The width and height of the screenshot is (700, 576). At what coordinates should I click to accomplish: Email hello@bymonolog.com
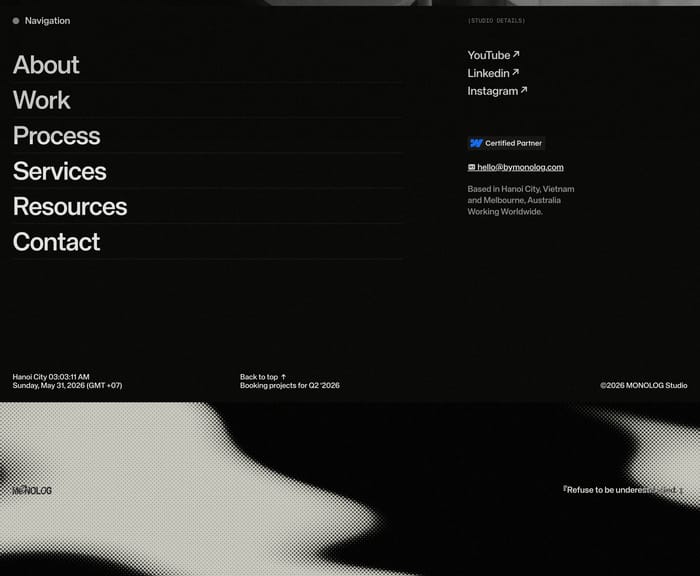[x=516, y=167]
